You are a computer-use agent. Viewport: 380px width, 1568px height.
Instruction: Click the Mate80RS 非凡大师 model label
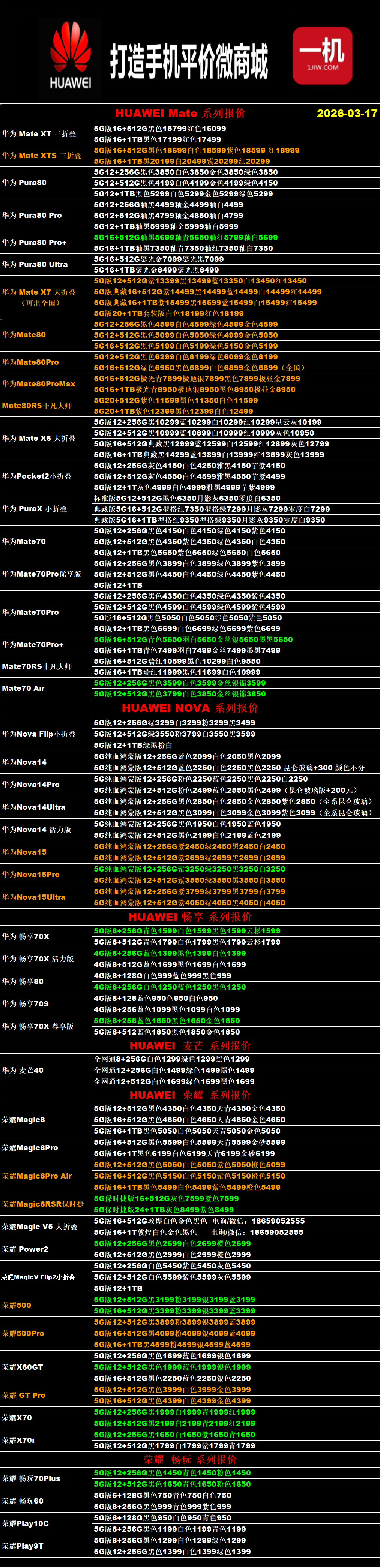[36, 405]
